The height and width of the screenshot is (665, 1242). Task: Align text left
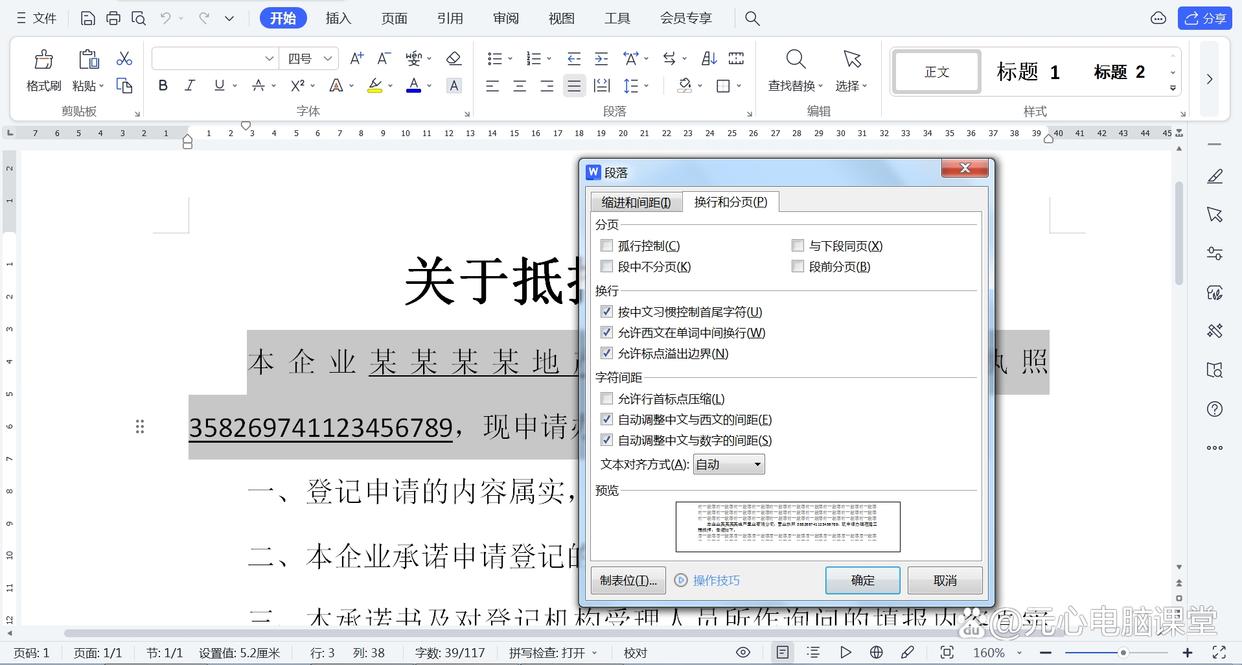(493, 86)
